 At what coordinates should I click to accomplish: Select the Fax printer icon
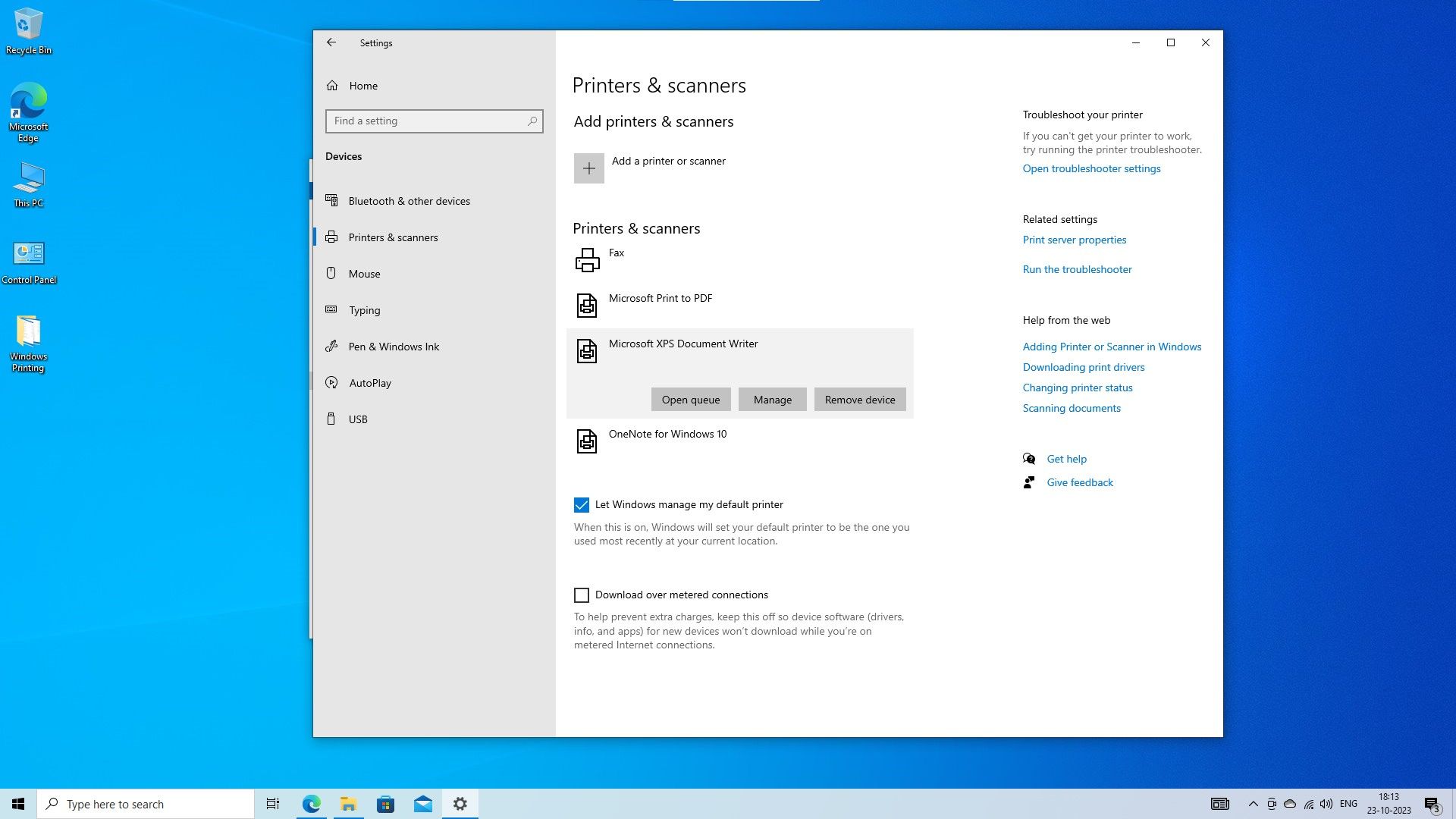coord(587,260)
